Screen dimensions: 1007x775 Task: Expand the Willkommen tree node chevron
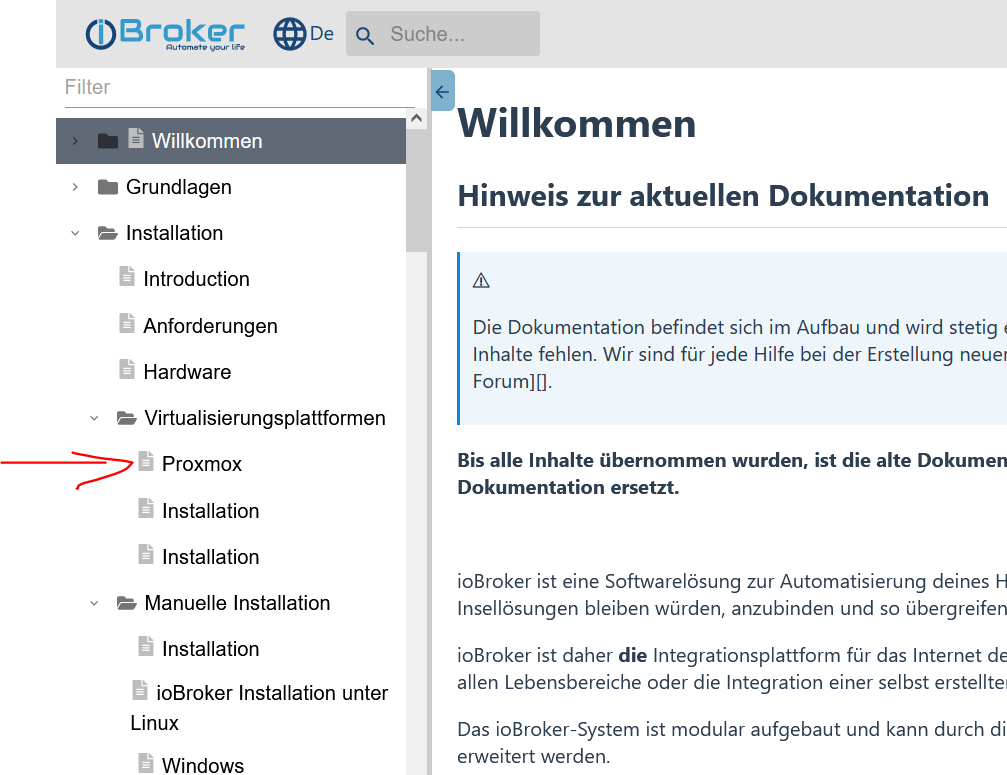(75, 141)
